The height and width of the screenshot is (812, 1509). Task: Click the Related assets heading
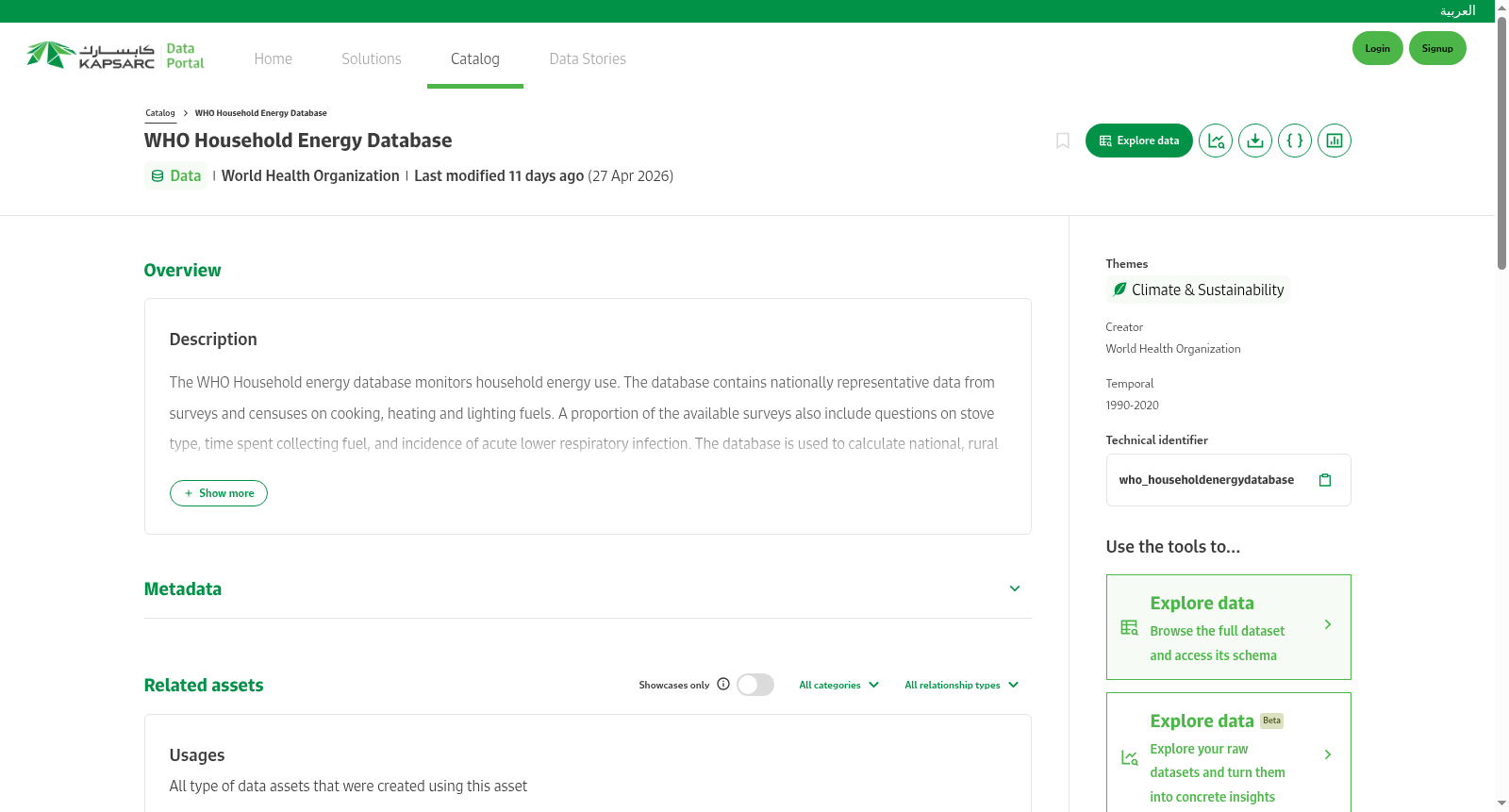pos(204,686)
